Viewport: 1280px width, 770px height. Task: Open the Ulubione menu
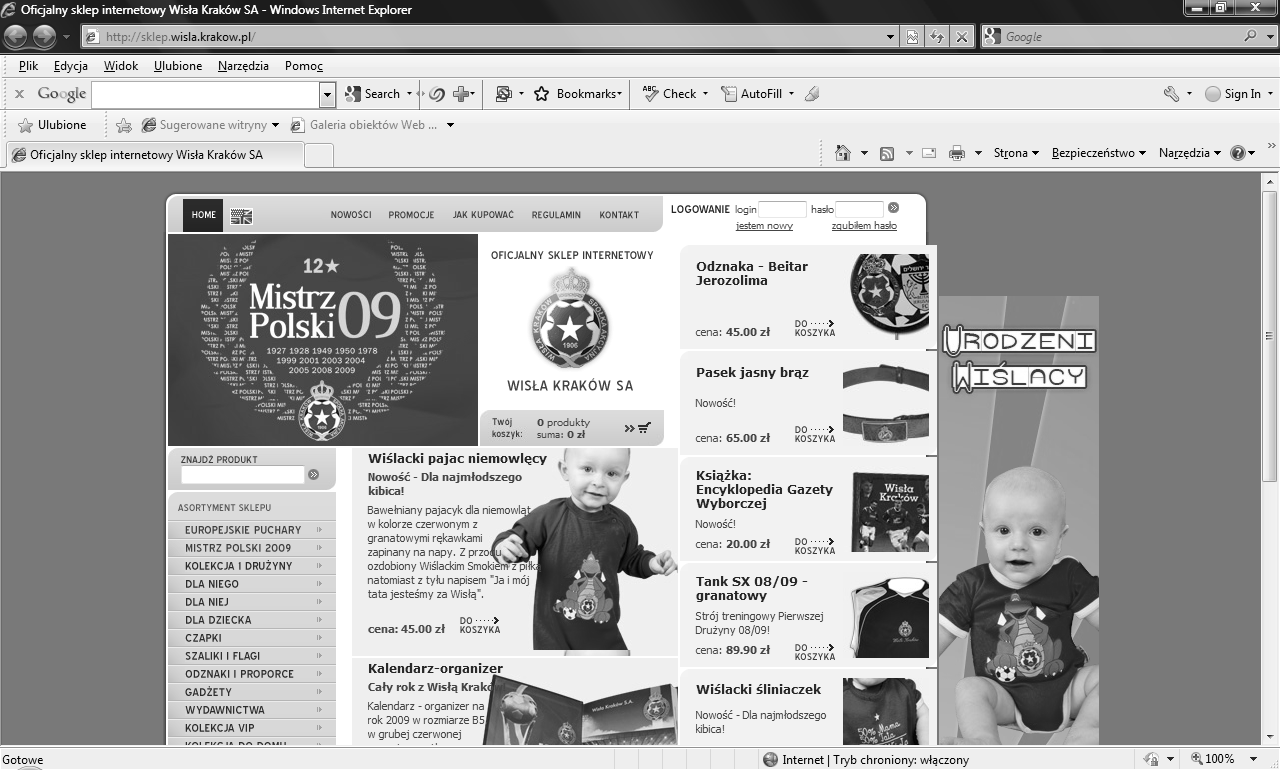[178, 66]
